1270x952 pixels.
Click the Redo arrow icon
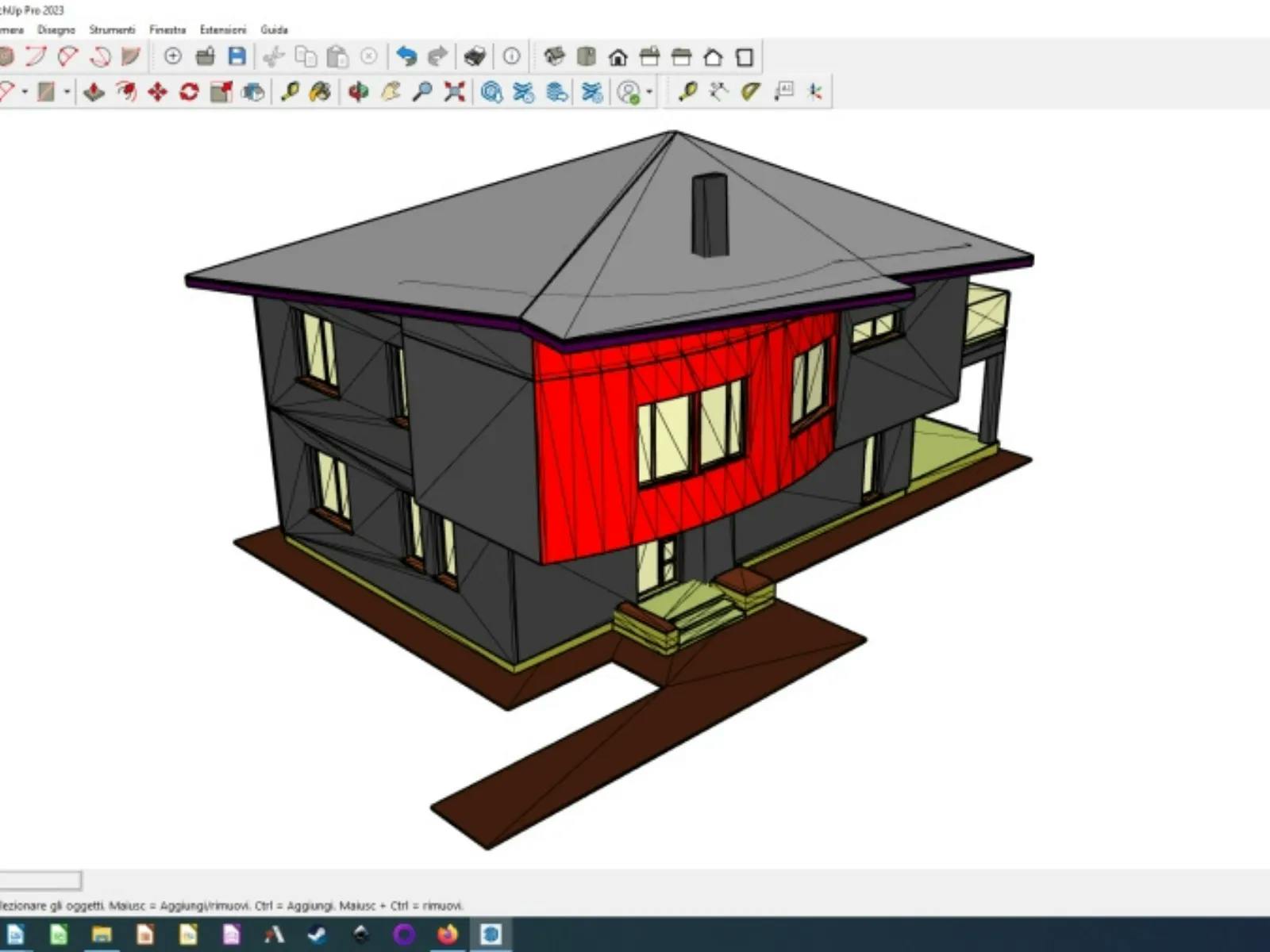coord(437,56)
